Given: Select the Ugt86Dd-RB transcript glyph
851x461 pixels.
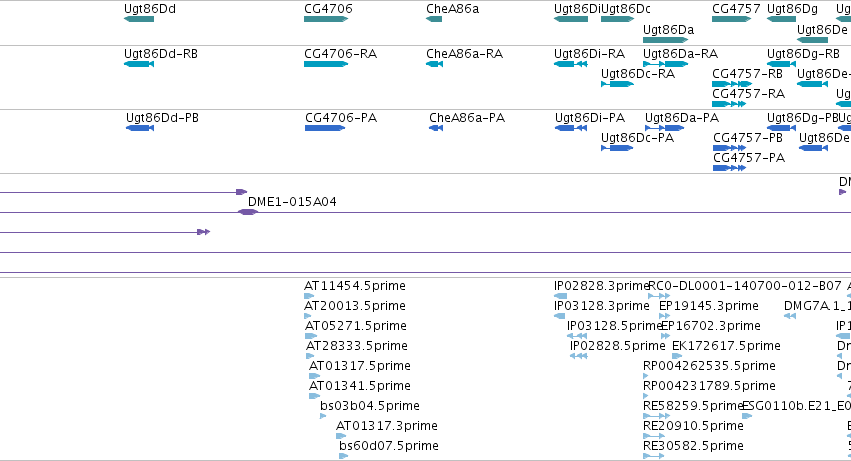Looking at the screenshot, I should point(139,64).
